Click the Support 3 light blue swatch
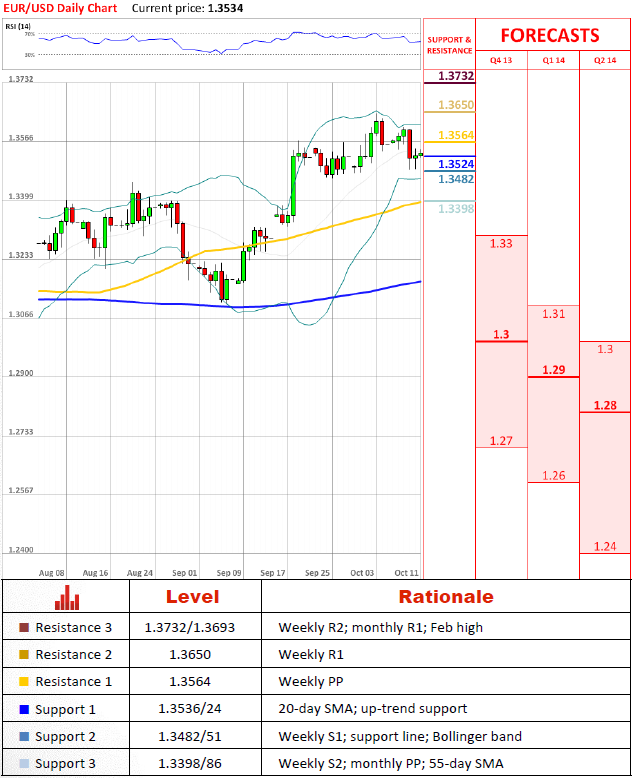Viewport: 633px width, 778px height. coord(24,764)
